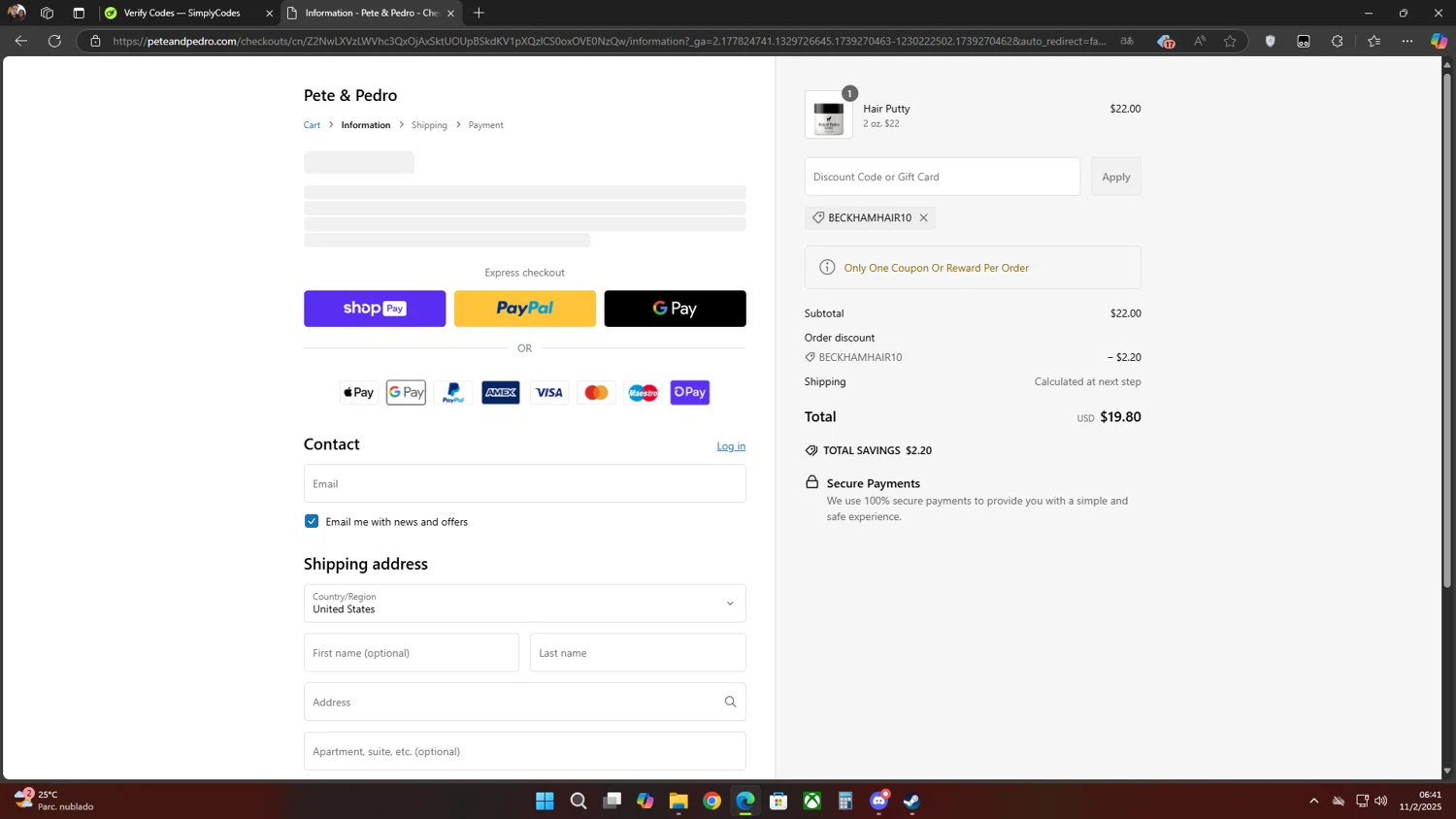1456x819 pixels.
Task: Pay with Shop Pay express button
Action: point(375,309)
